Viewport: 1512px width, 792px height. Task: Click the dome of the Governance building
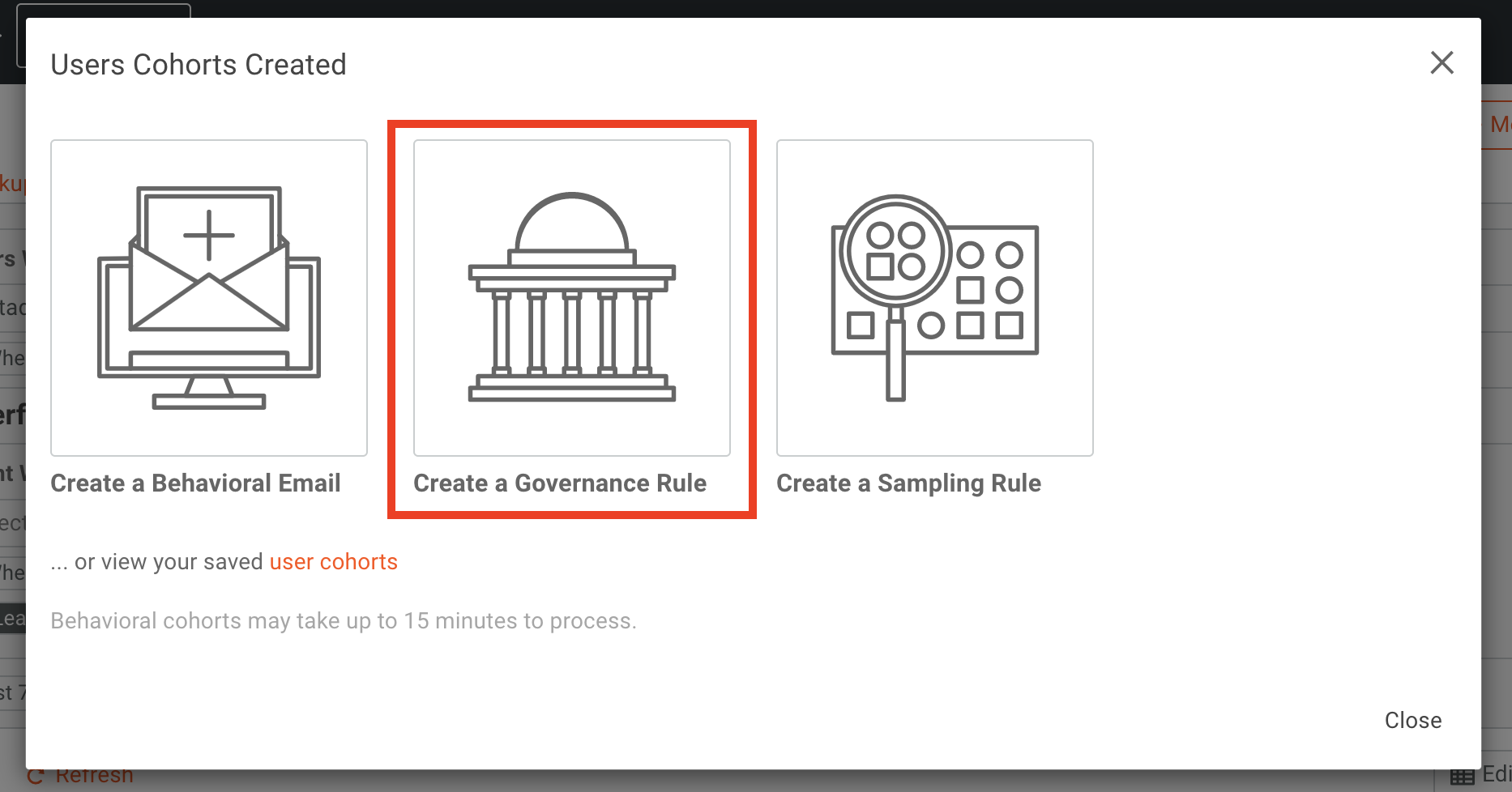pos(572,221)
